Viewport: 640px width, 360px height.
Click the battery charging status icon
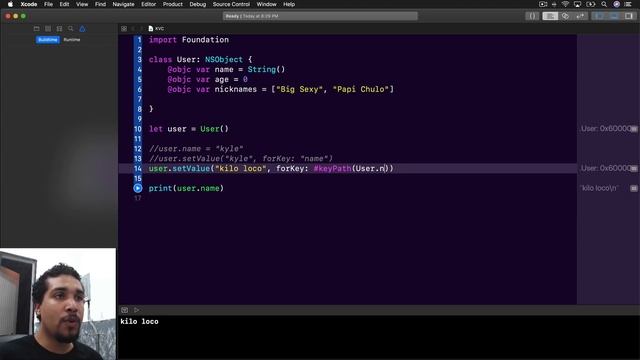point(591,4)
